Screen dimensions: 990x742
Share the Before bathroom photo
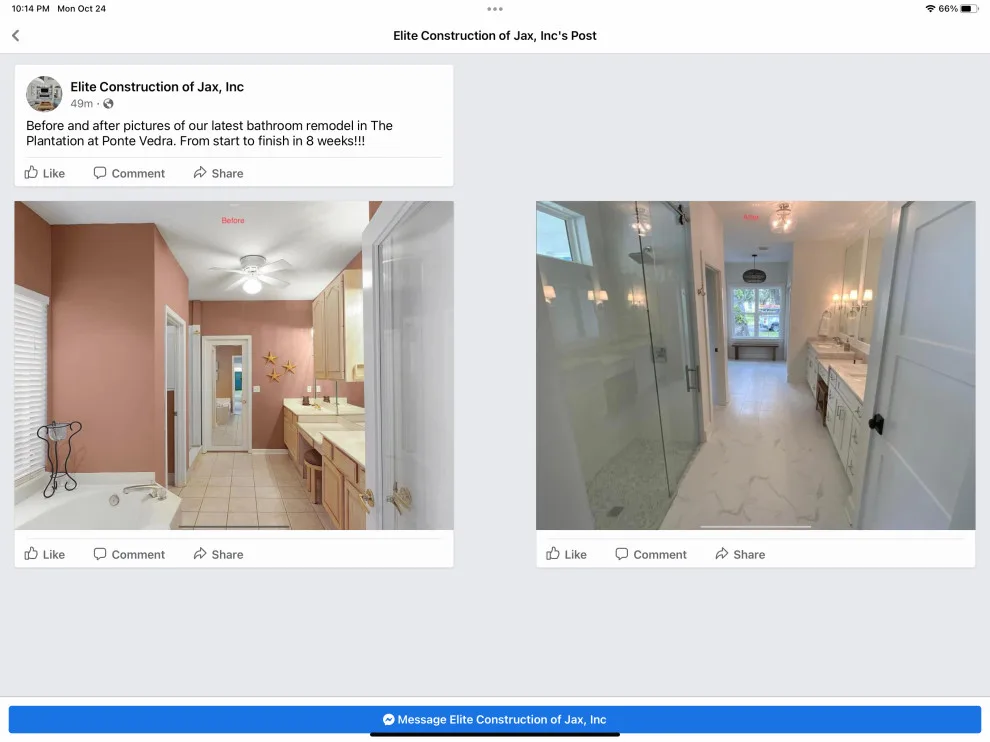[x=218, y=554]
